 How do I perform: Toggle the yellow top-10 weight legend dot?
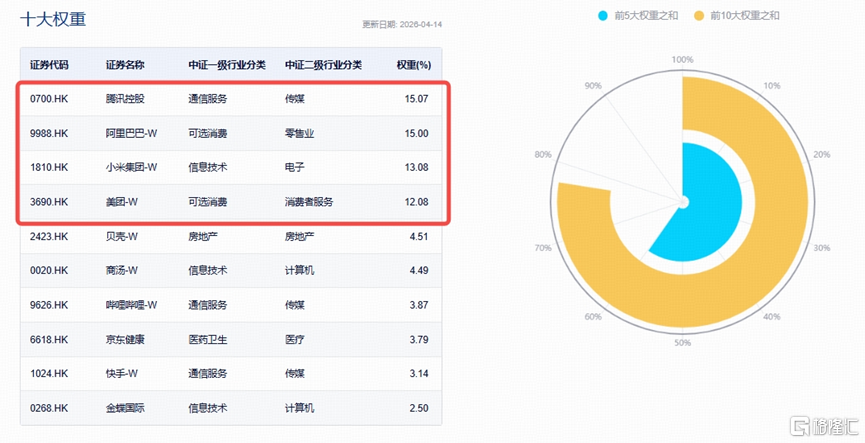(x=699, y=15)
